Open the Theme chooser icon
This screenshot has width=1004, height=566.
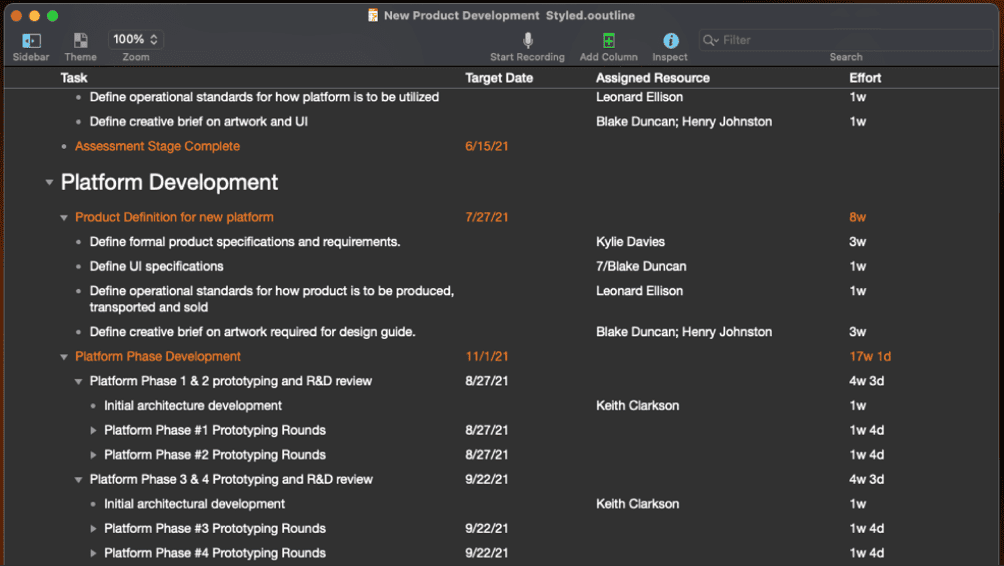click(81, 40)
